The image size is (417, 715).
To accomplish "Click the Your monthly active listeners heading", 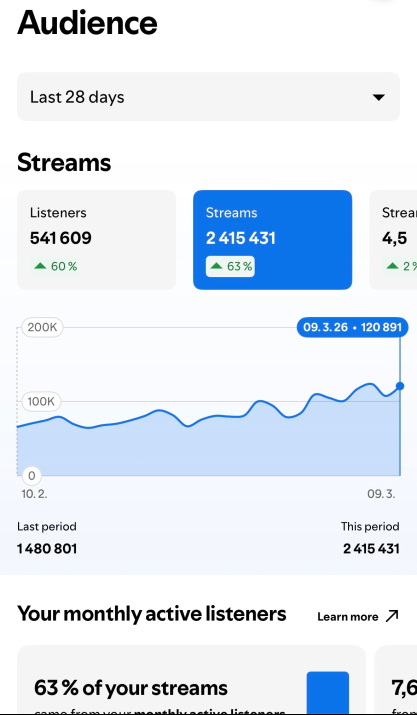I will (152, 614).
